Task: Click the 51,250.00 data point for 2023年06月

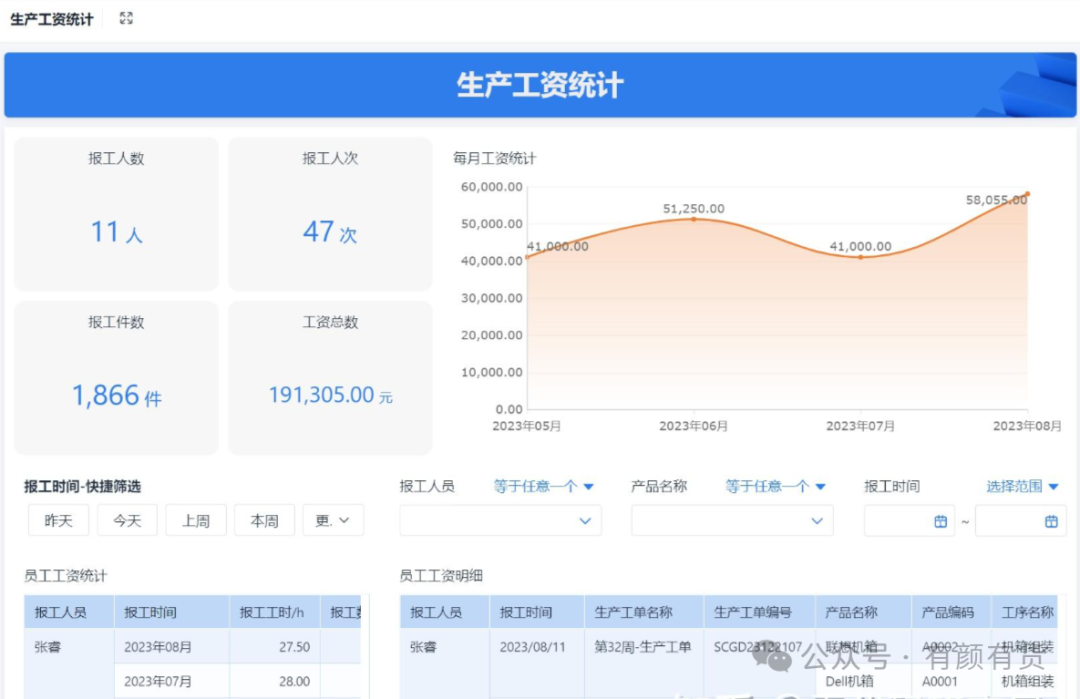Action: (693, 218)
